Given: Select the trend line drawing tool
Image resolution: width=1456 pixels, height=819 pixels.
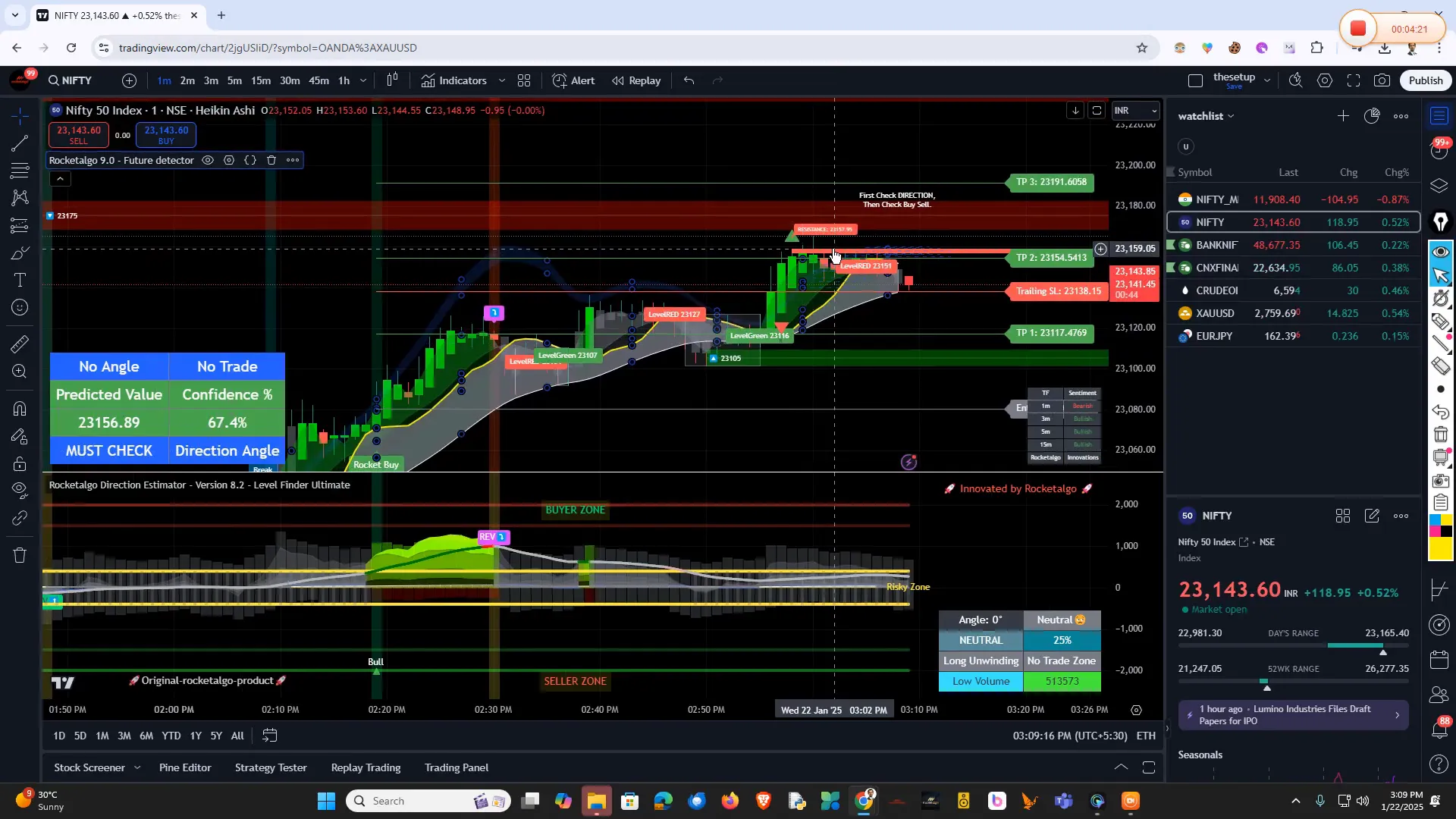Looking at the screenshot, I should (20, 143).
